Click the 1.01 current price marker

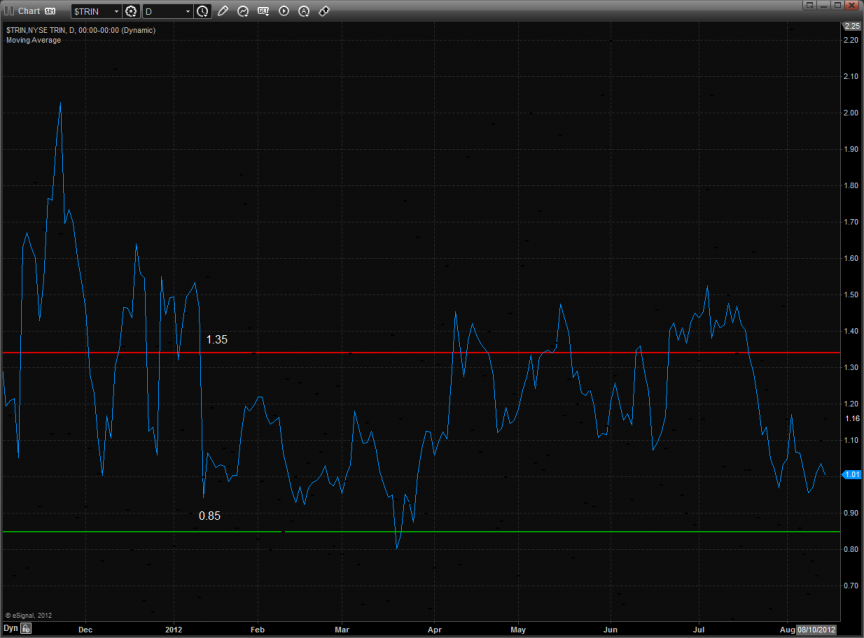(851, 475)
